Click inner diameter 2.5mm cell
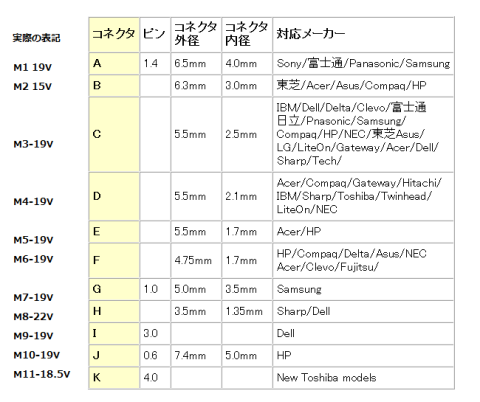Viewport: 480px width, 402px height. (x=247, y=134)
